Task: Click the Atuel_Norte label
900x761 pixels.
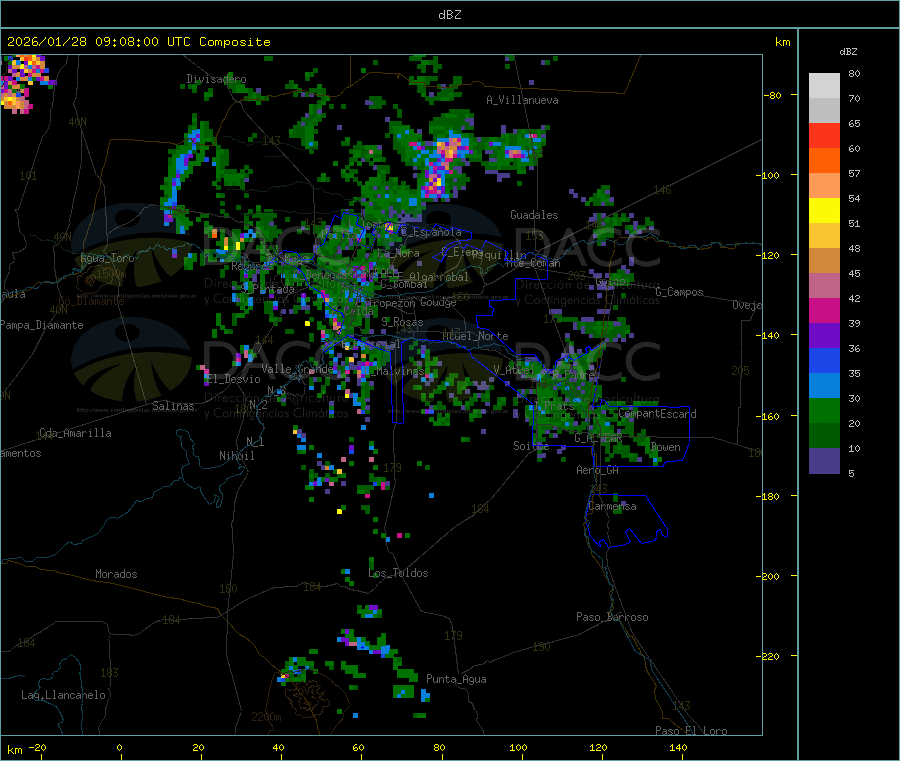Action: [x=475, y=336]
